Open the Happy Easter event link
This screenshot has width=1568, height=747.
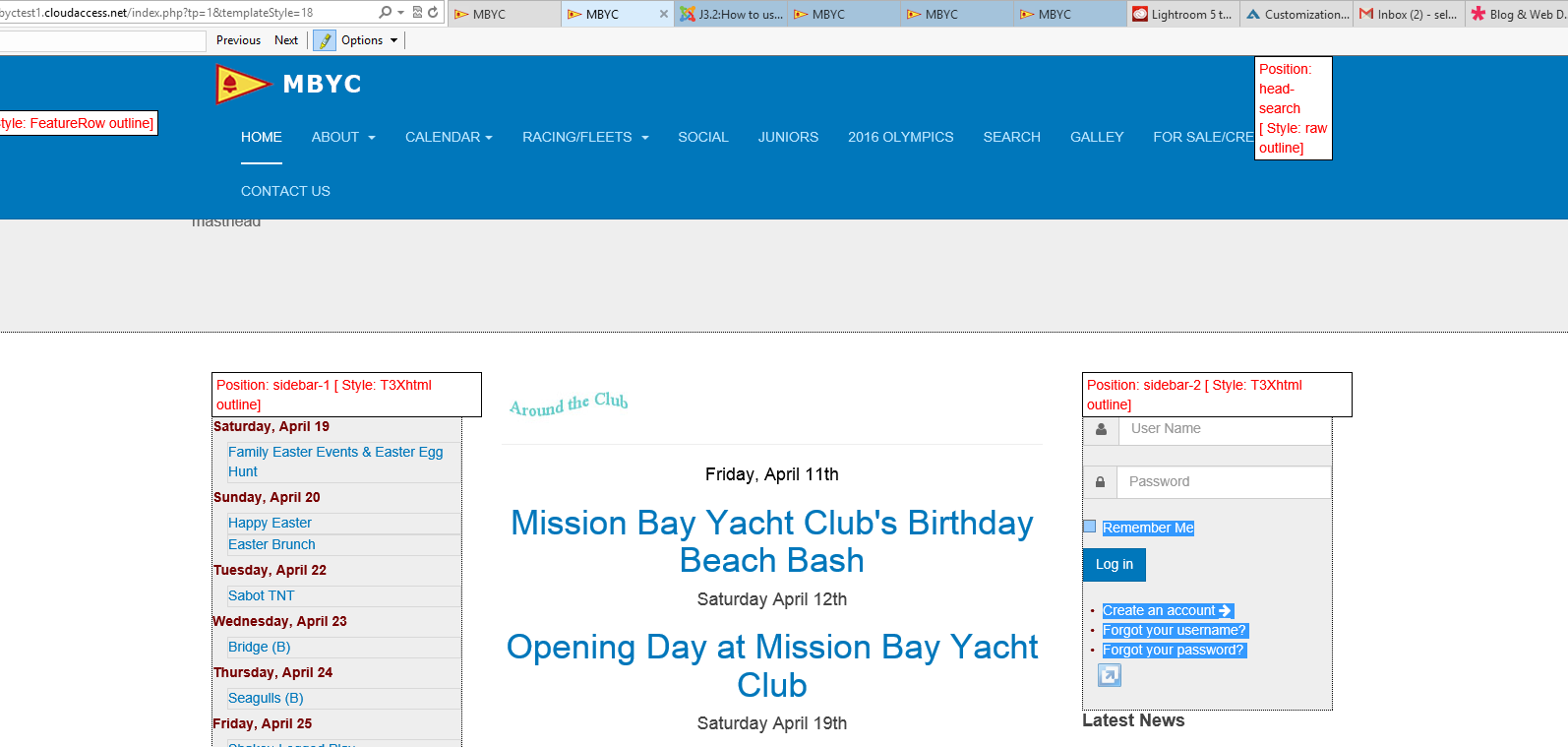270,523
